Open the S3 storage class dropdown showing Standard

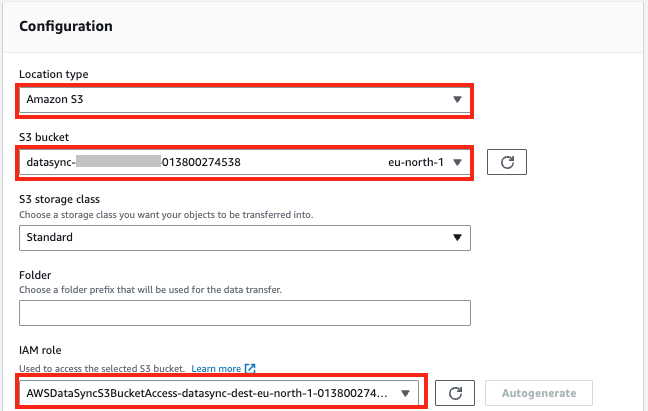pyautogui.click(x=245, y=238)
